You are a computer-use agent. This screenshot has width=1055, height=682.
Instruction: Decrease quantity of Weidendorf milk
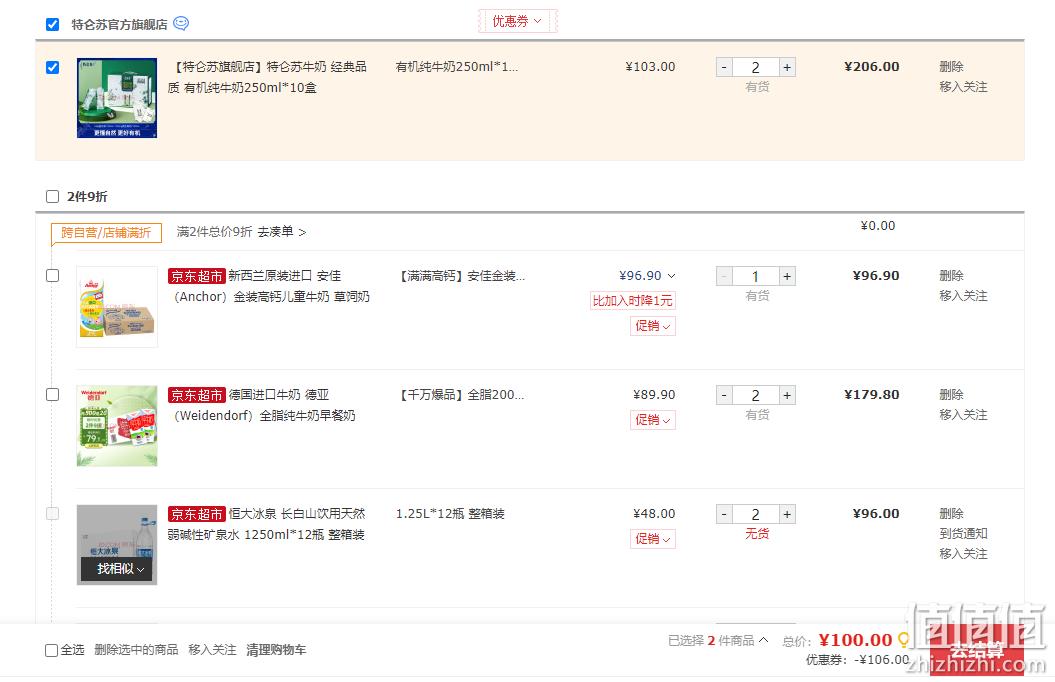[724, 395]
